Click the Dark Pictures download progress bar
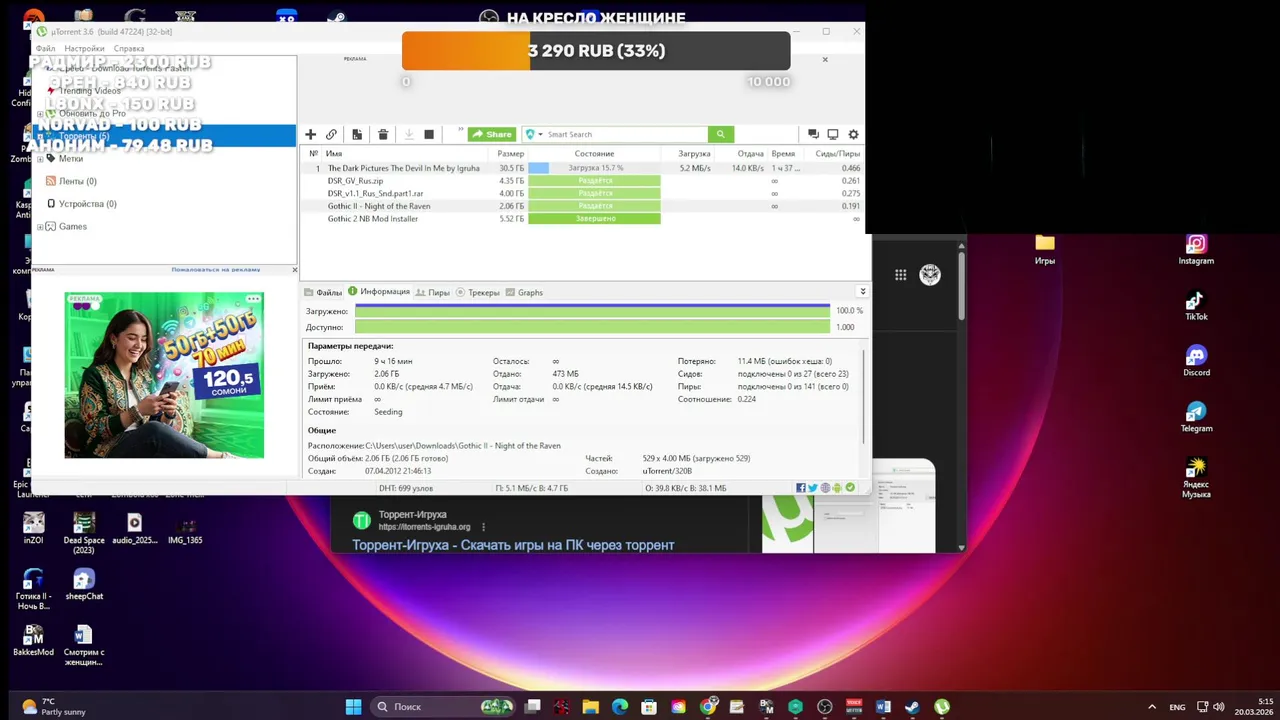 (594, 168)
